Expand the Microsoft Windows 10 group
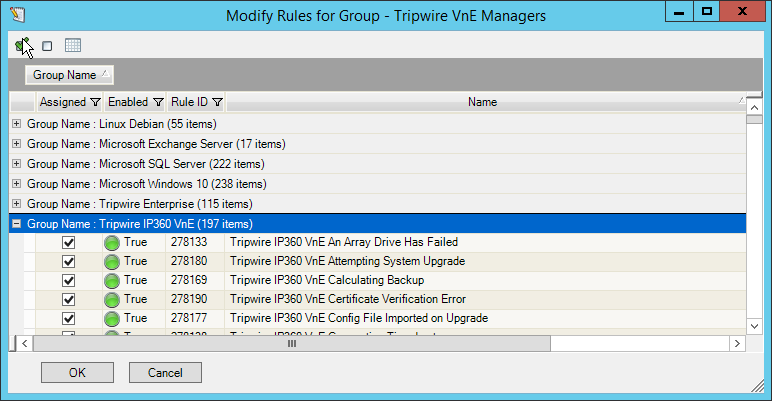Screen dimensions: 772x401 [16, 184]
